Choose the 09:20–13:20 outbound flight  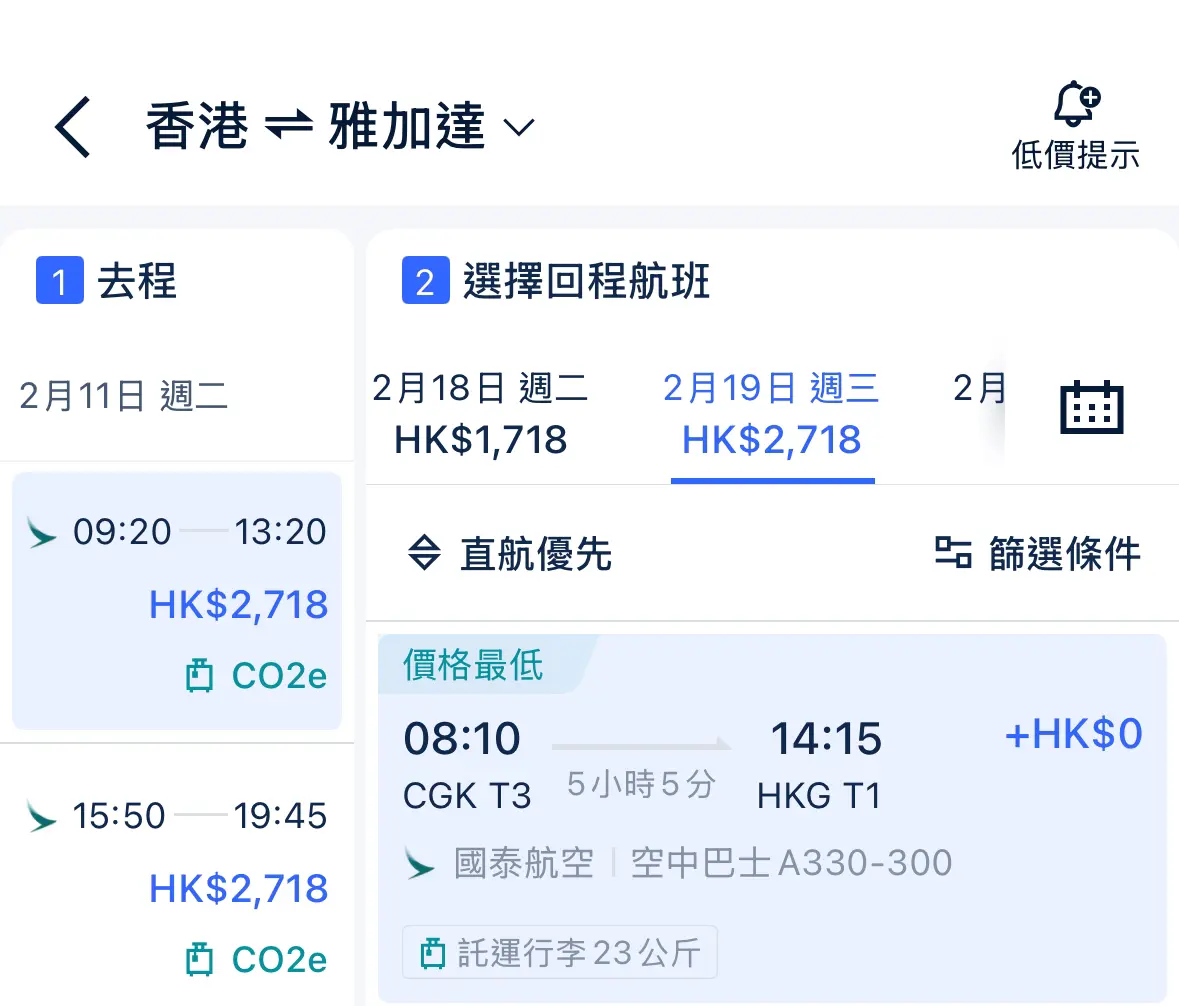click(x=177, y=601)
